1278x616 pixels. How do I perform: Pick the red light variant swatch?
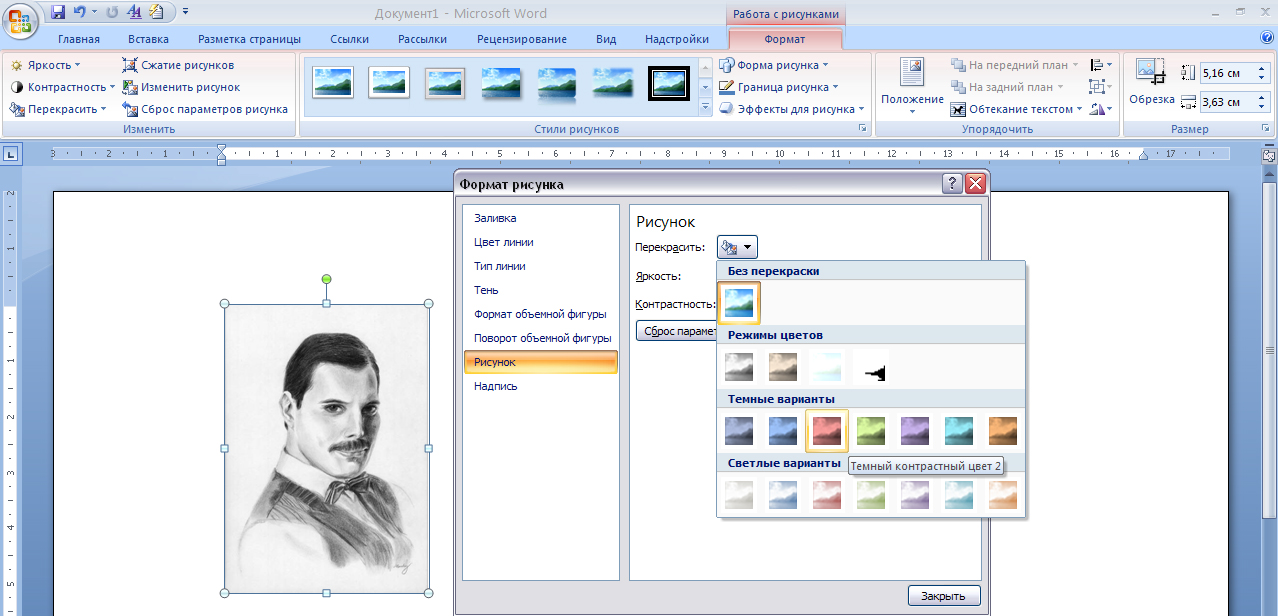827,495
